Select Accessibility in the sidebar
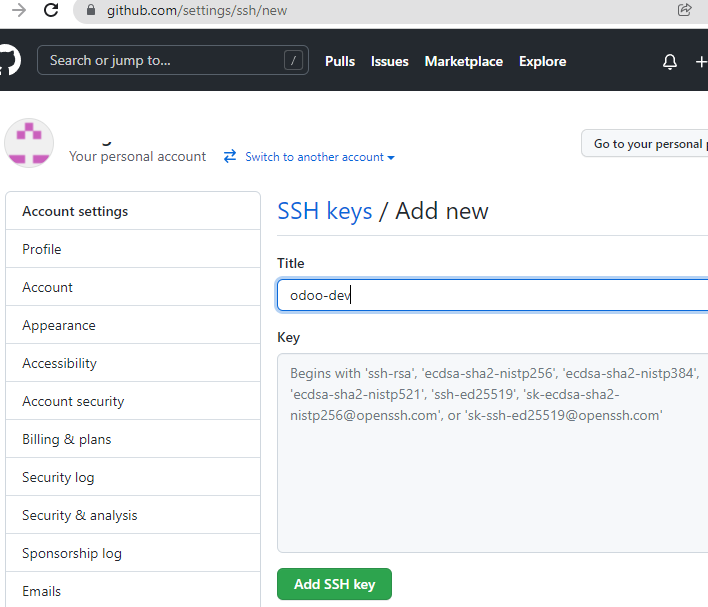708x607 pixels. click(133, 363)
